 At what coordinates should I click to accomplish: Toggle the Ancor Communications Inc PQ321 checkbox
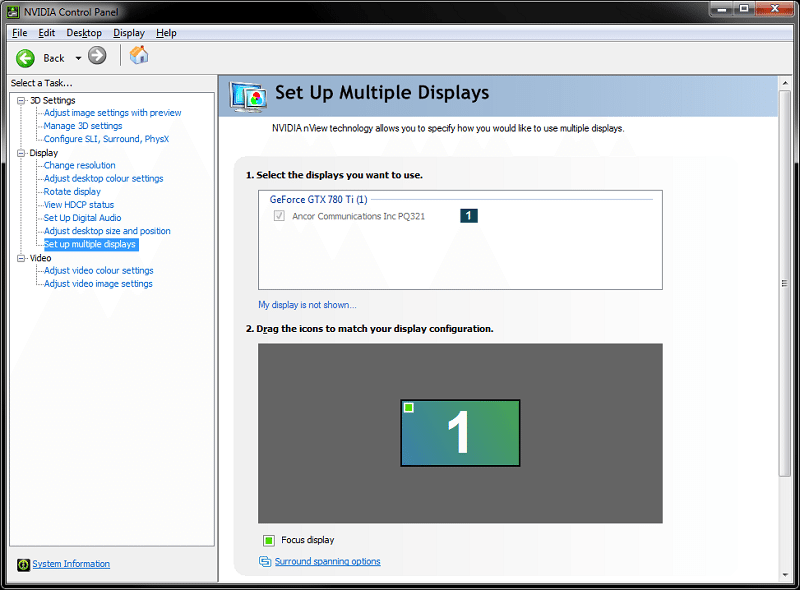pos(279,216)
